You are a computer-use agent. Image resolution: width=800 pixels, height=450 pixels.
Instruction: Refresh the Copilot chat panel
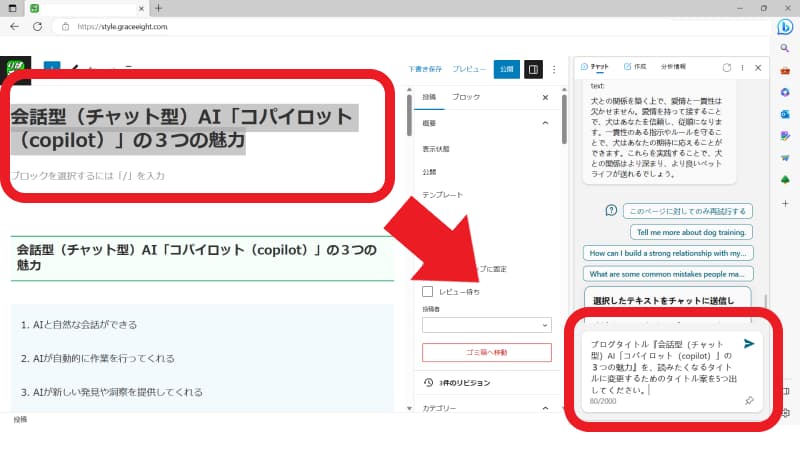point(727,67)
